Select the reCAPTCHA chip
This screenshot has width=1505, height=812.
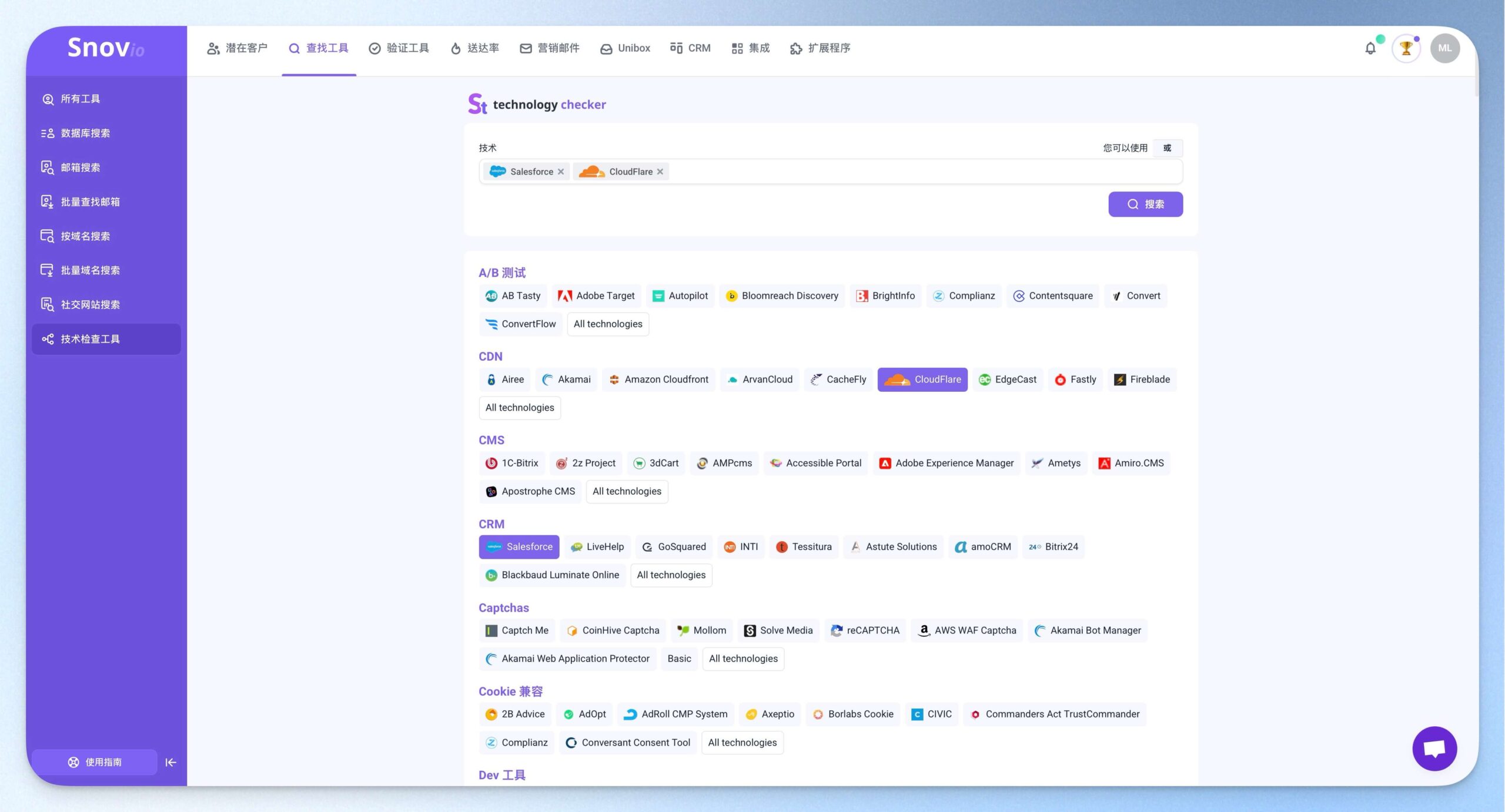[865, 630]
